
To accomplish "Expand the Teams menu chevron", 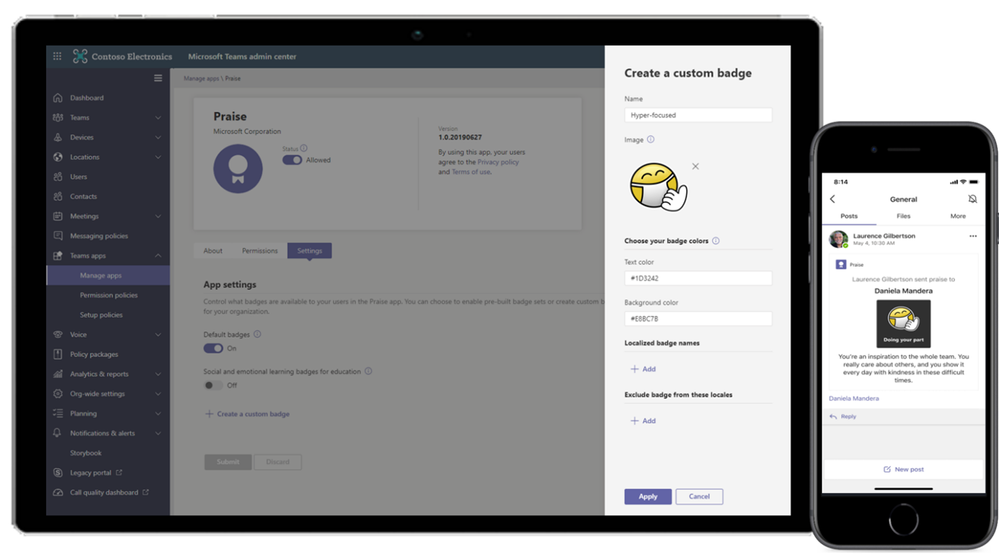I will coord(158,117).
